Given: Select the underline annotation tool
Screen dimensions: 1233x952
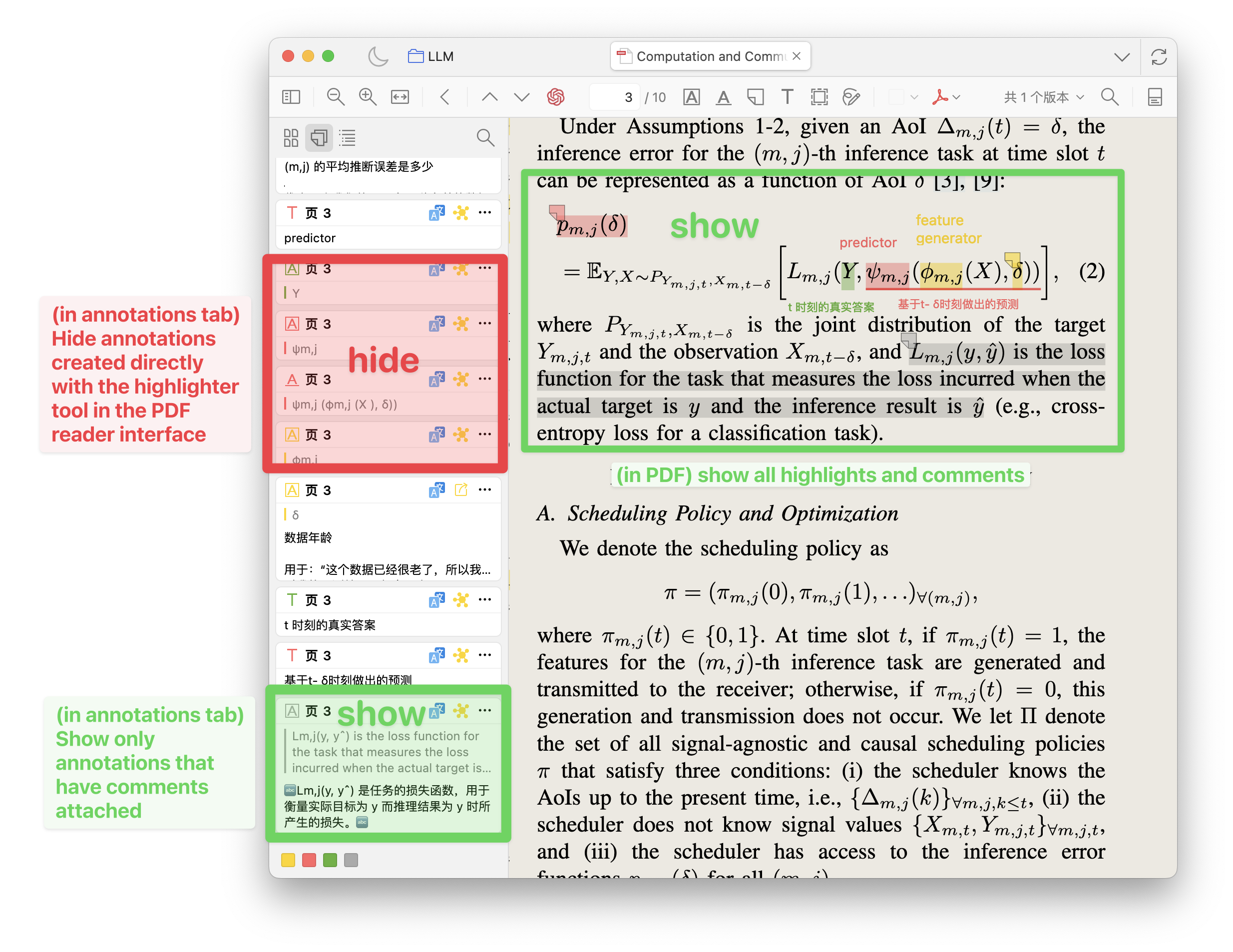Looking at the screenshot, I should click(723, 97).
